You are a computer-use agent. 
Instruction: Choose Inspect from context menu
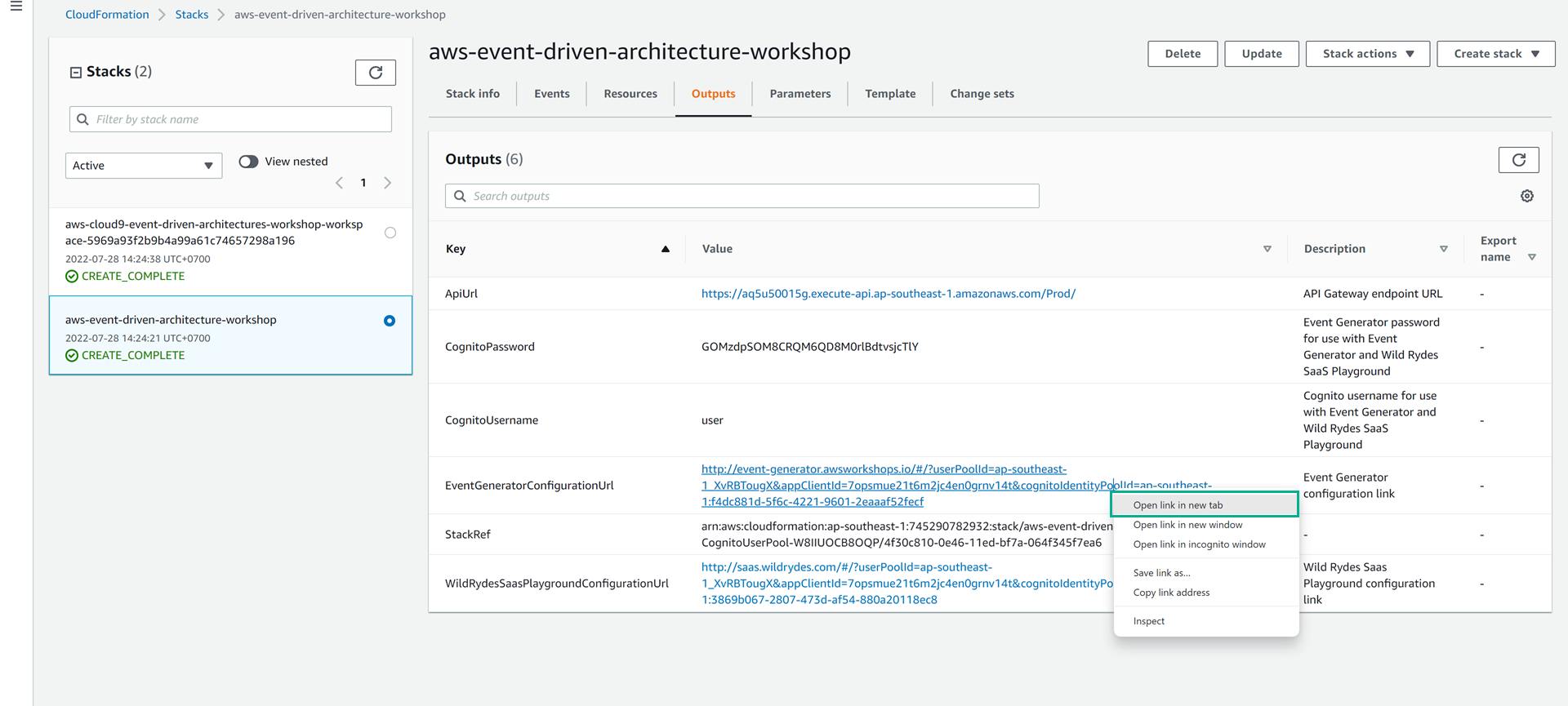tap(1205, 621)
